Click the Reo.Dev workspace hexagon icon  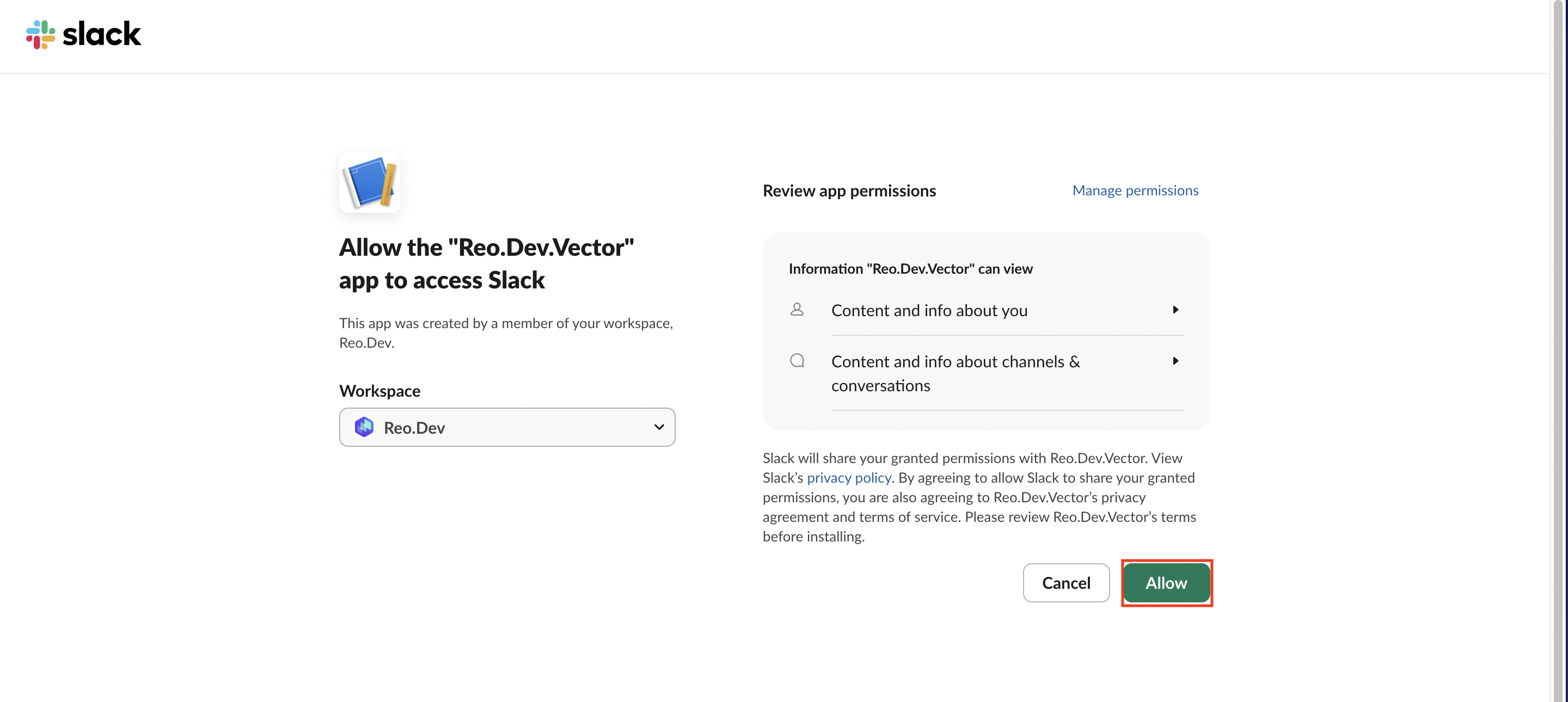point(364,427)
